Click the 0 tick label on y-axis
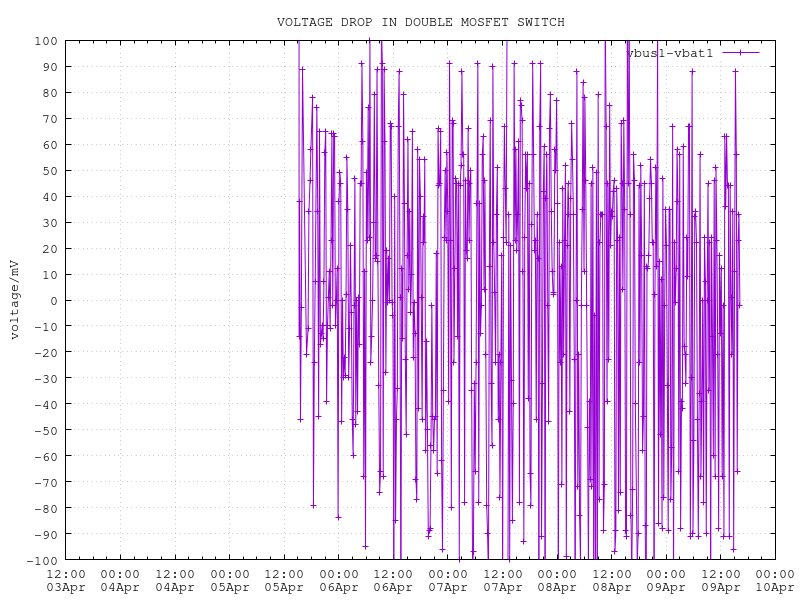This screenshot has height=600, width=800. [52, 300]
